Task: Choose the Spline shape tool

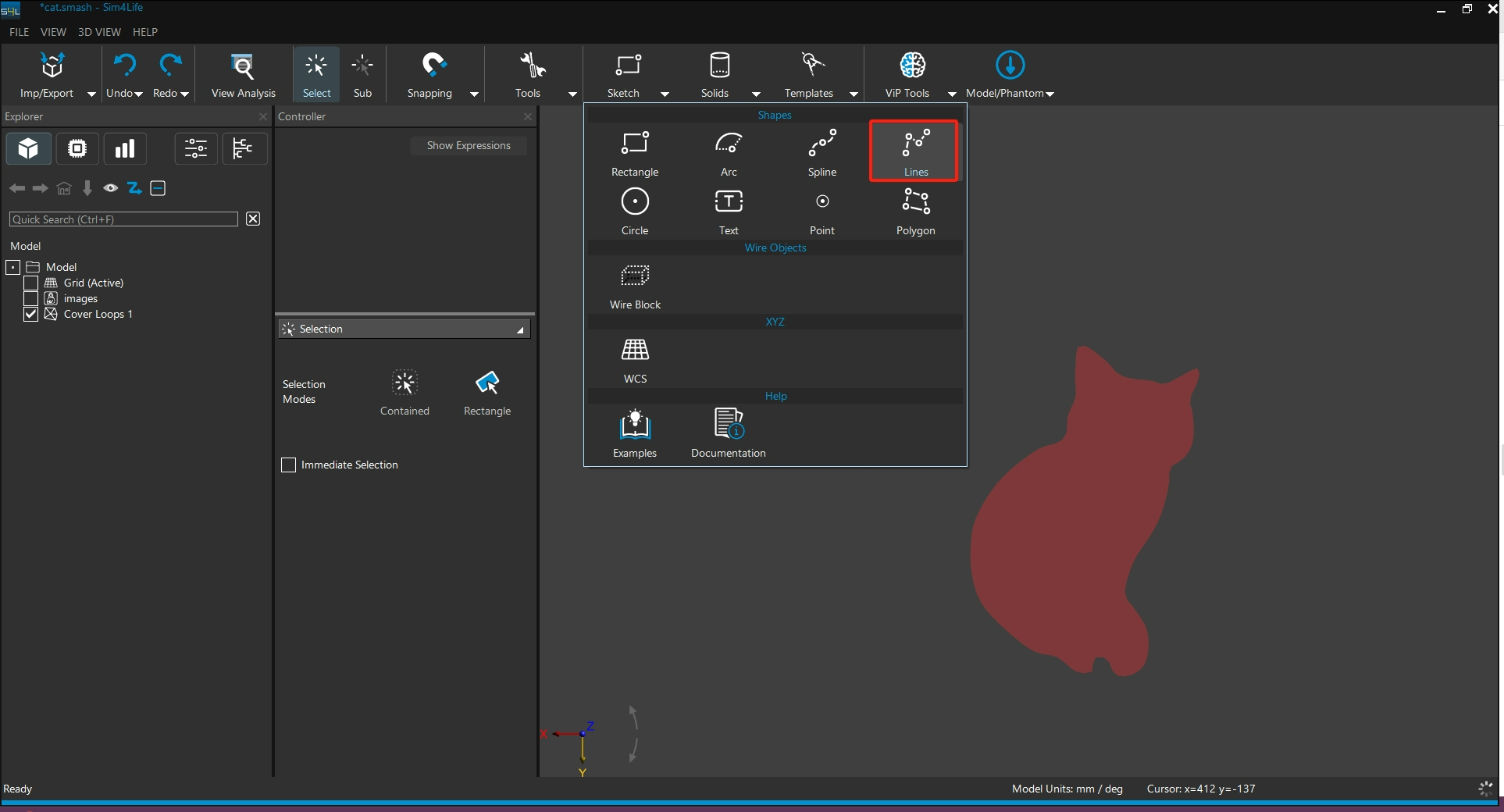Action: click(821, 151)
